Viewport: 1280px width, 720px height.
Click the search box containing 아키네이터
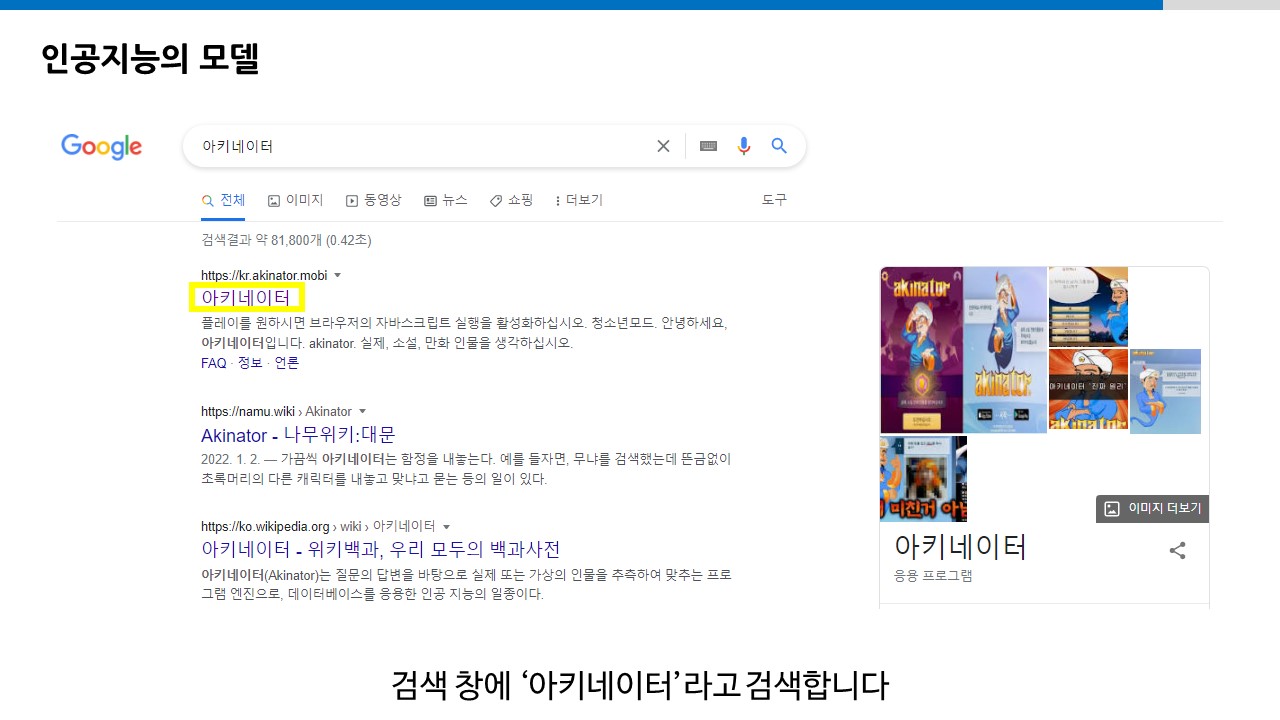click(494, 146)
